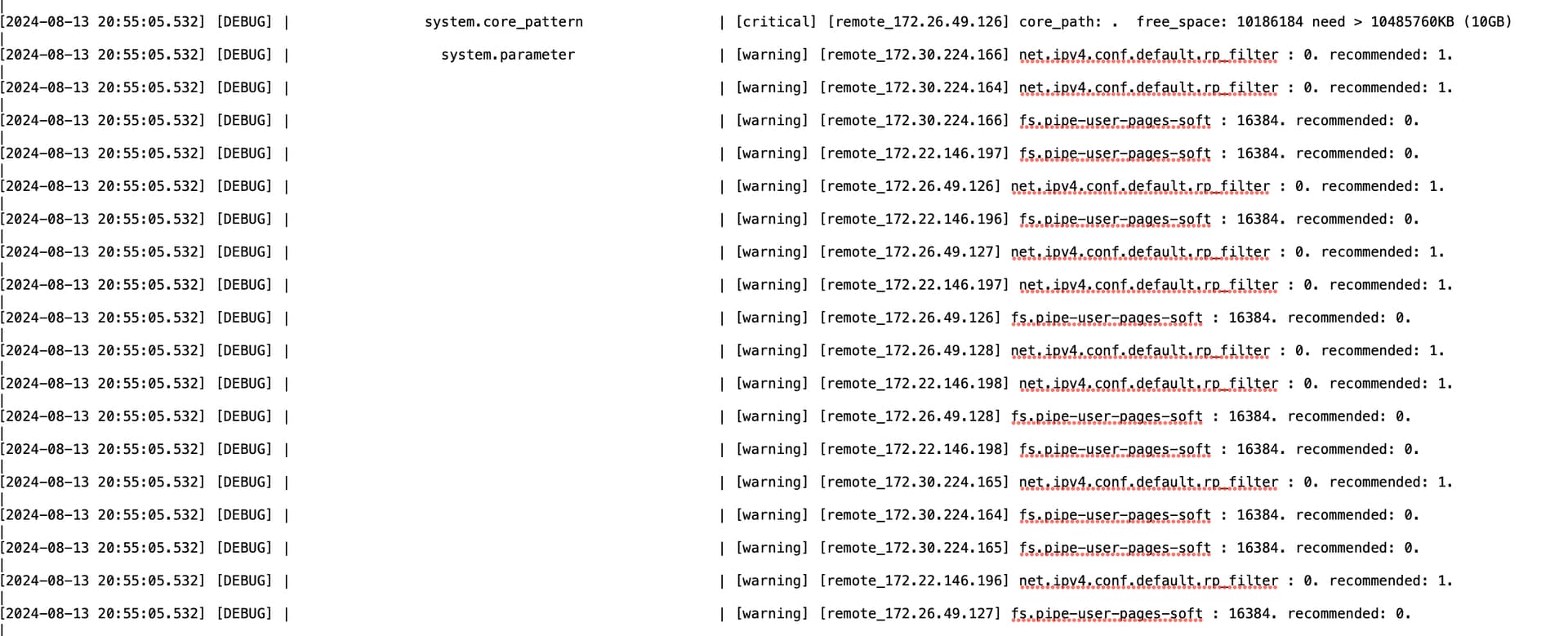Click rp_filter text for remote_172.30.224.165

pos(1148,482)
